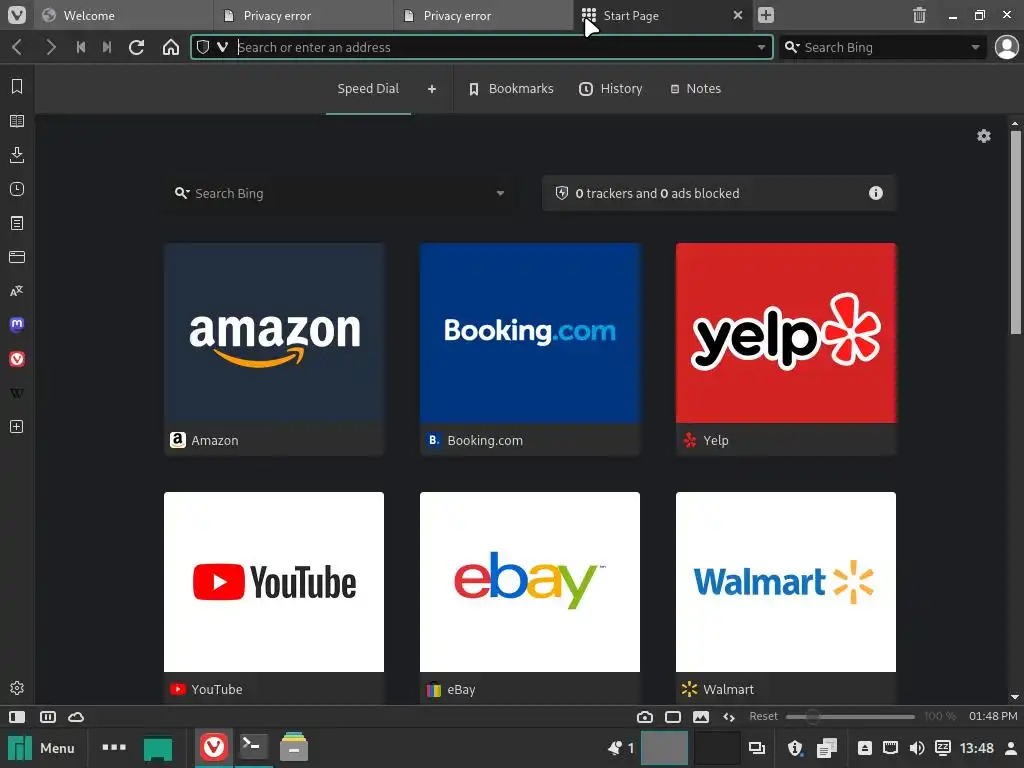Open a new tab with plus button
The height and width of the screenshot is (768, 1024).
[766, 15]
